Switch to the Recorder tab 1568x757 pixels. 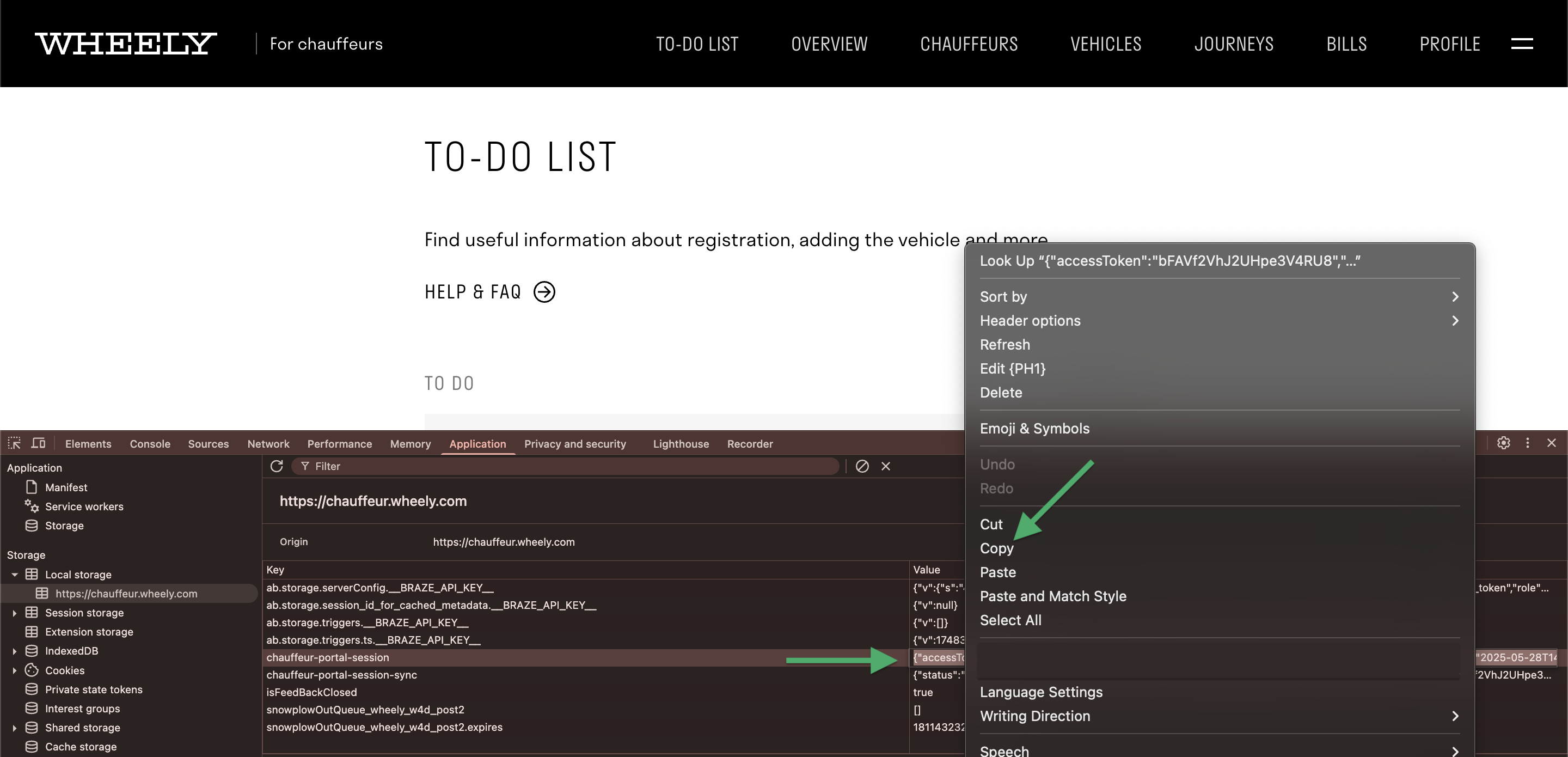tap(750, 444)
